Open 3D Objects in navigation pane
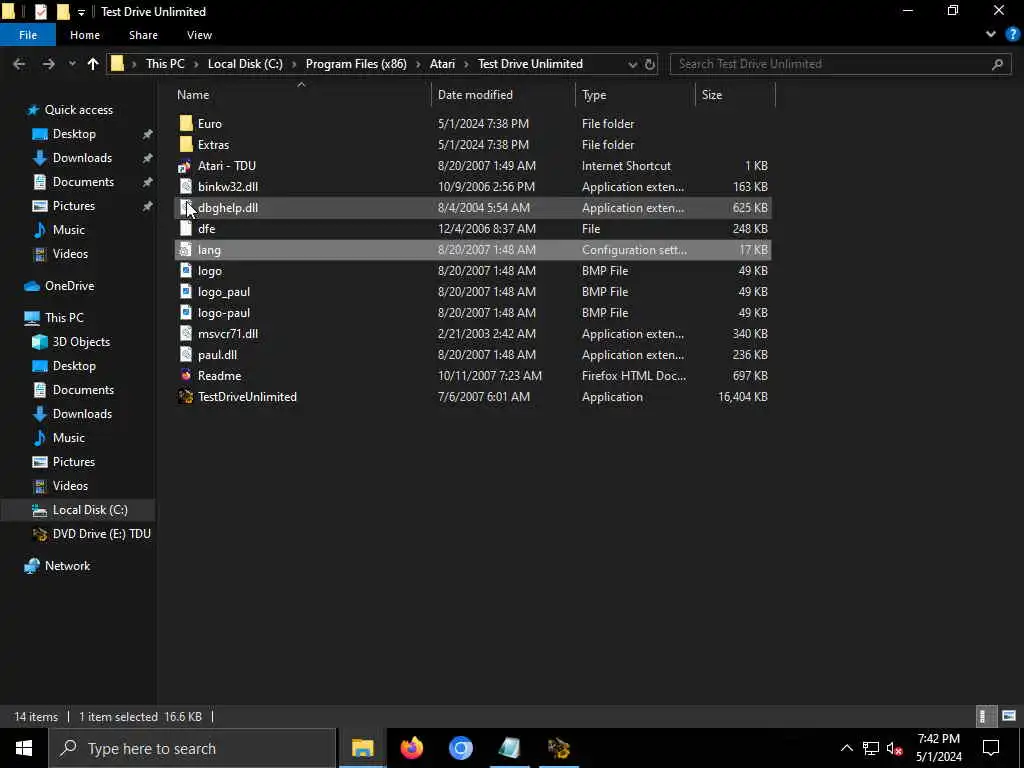The width and height of the screenshot is (1024, 768). click(81, 342)
